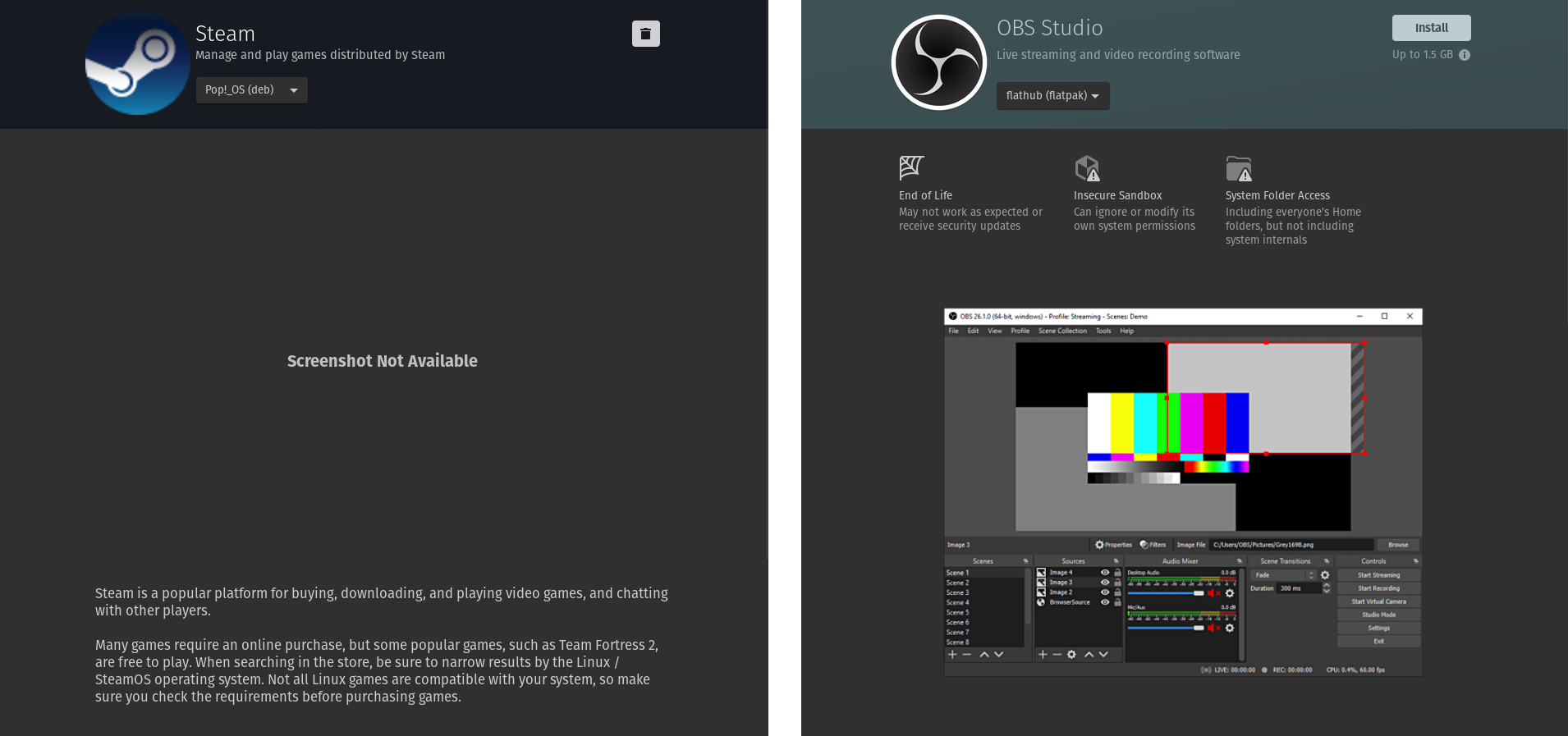Click the Insecure Sandbox warning icon
1568x736 pixels.
click(1087, 168)
